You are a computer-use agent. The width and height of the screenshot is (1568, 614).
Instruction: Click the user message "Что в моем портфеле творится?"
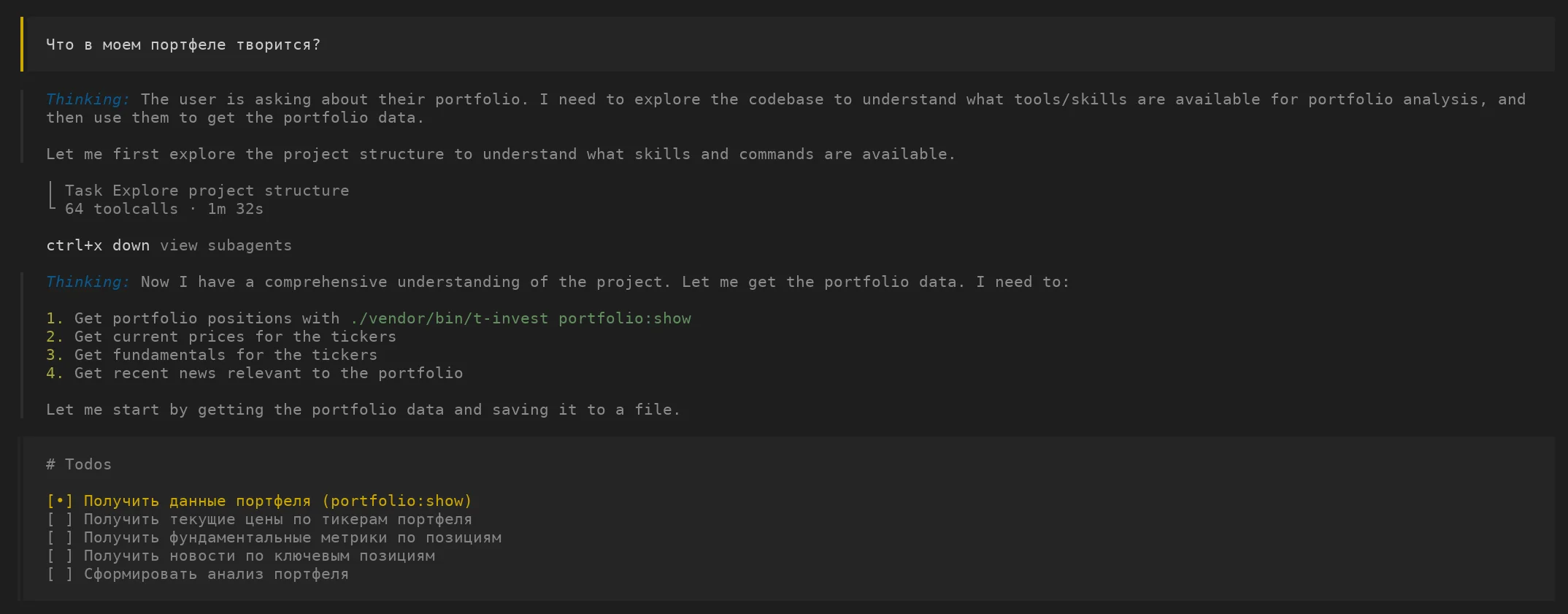click(182, 45)
